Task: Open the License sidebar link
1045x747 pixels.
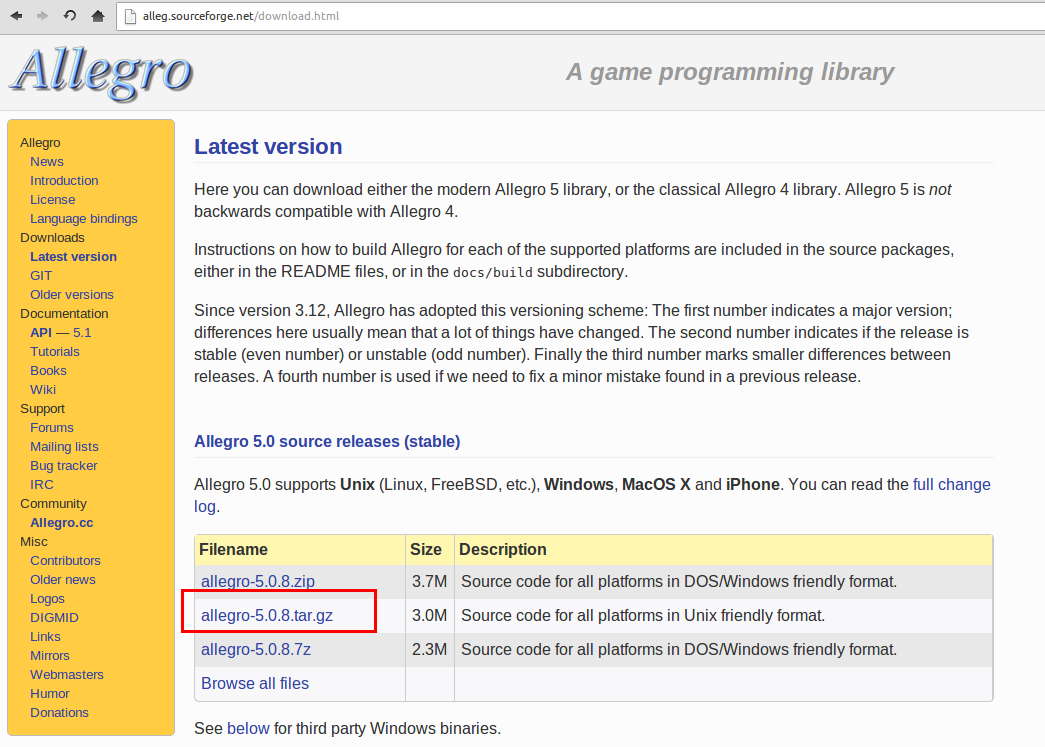Action: pyautogui.click(x=53, y=199)
